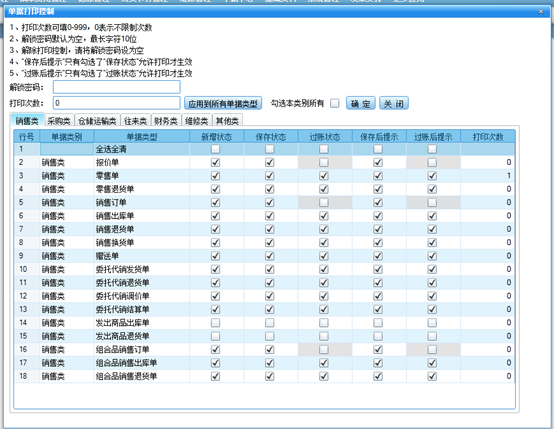Switch to the 采购类 tab

coord(59,121)
